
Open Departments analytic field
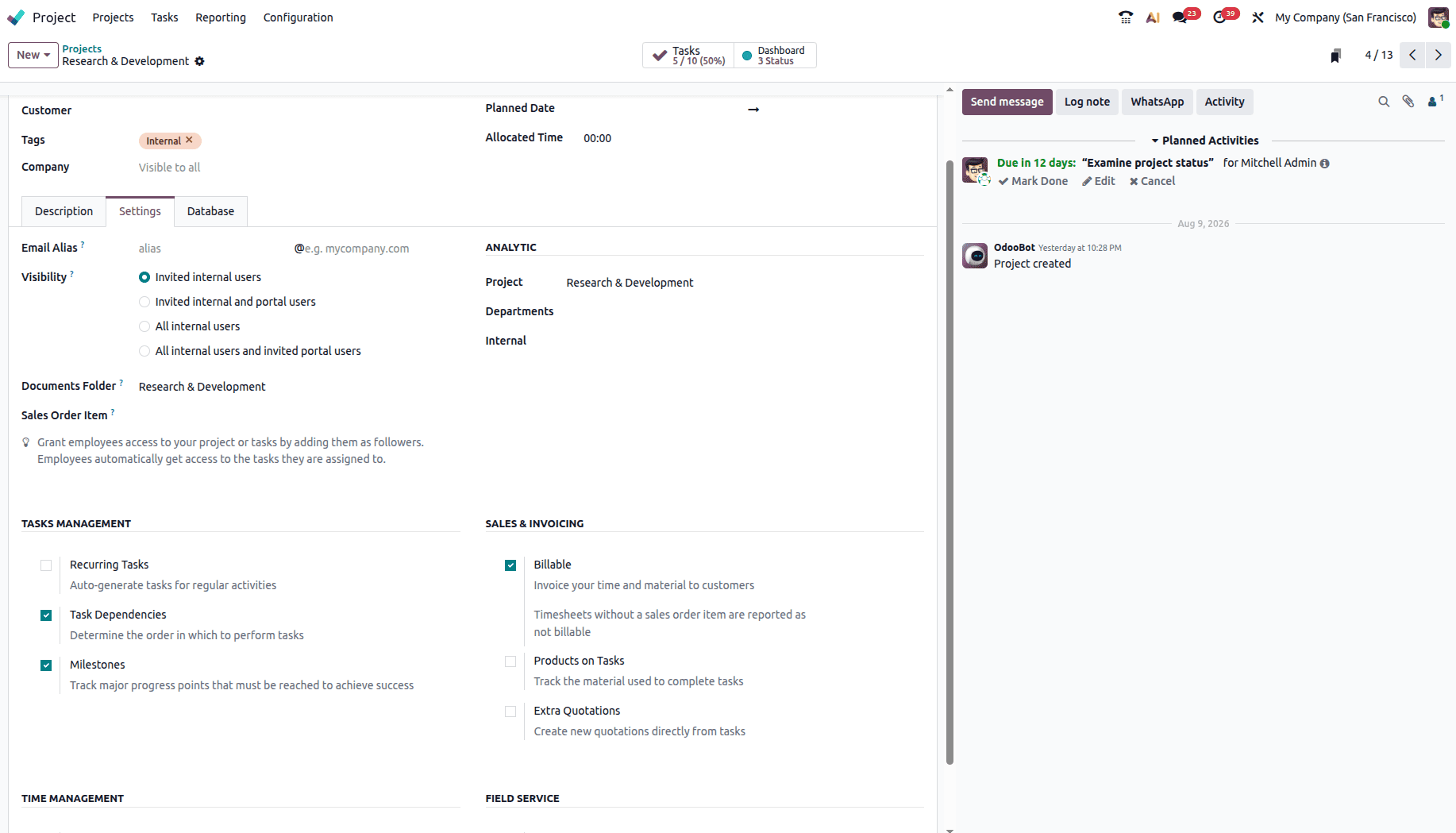pyautogui.click(x=745, y=311)
